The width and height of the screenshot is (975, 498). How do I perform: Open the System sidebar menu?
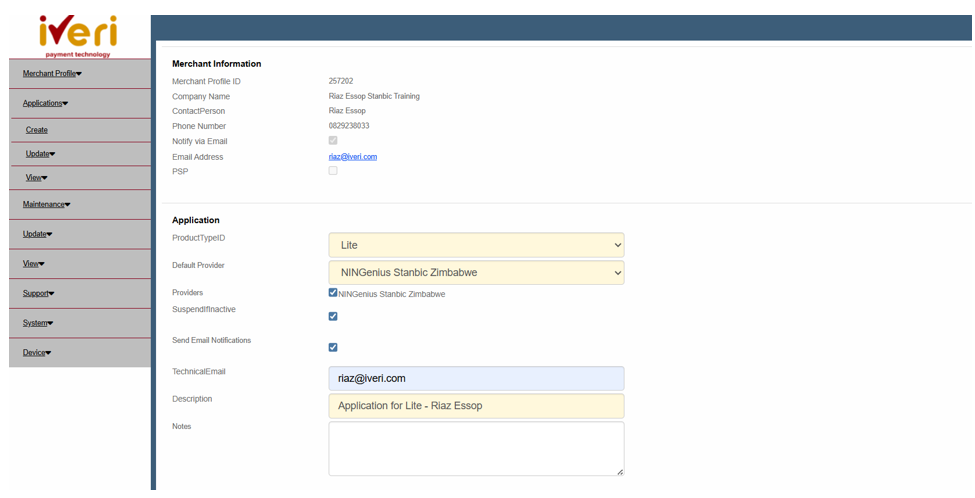pos(38,323)
